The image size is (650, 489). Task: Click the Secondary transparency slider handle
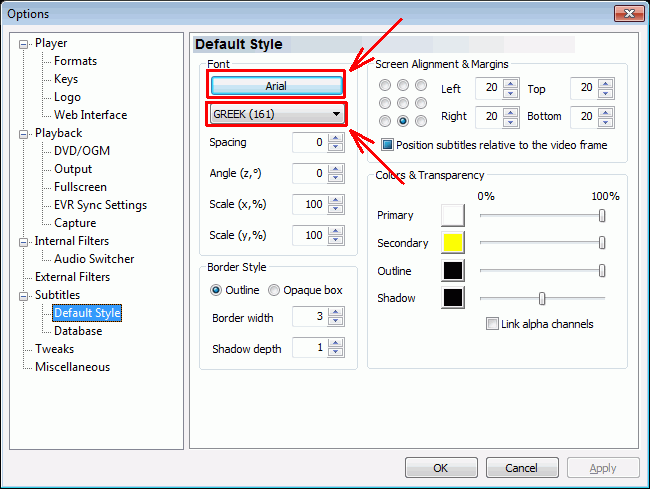coord(602,243)
